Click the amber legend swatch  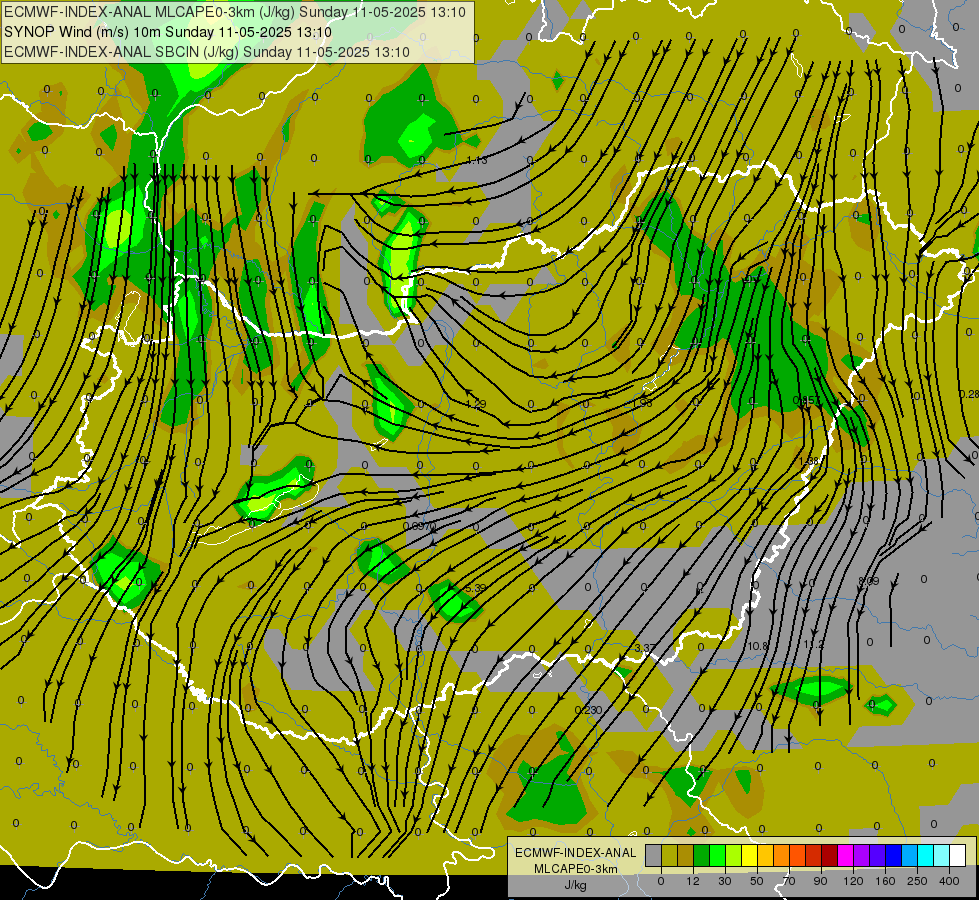coord(765,855)
